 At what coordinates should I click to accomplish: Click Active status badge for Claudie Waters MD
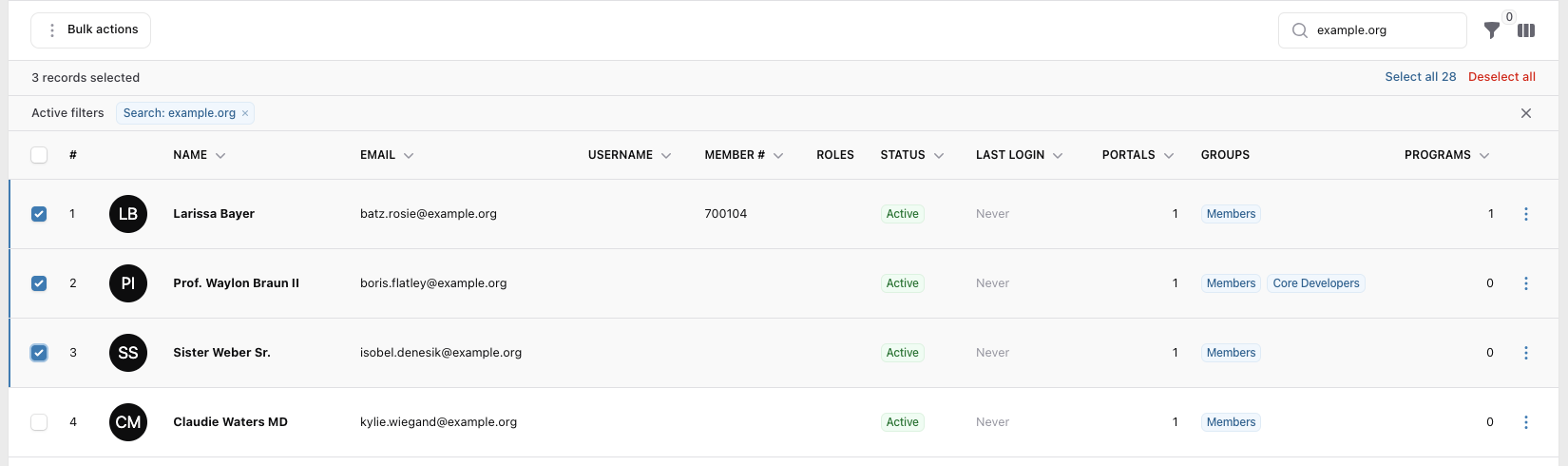(x=903, y=422)
